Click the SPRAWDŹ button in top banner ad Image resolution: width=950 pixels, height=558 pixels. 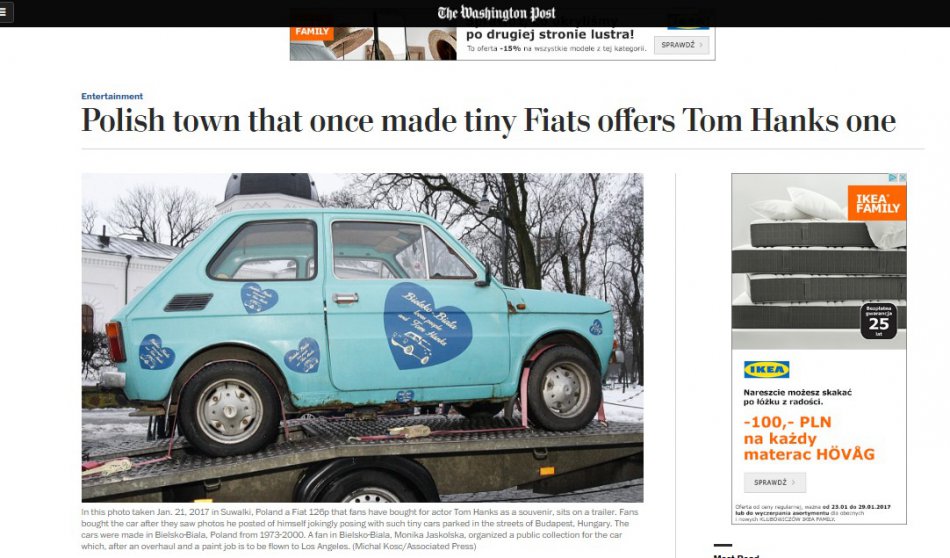click(x=682, y=45)
